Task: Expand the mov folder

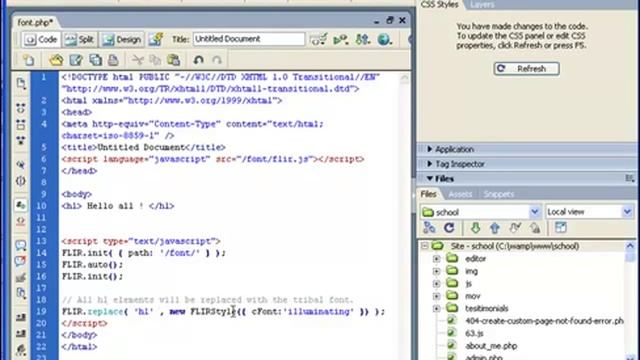Action: click(x=436, y=296)
